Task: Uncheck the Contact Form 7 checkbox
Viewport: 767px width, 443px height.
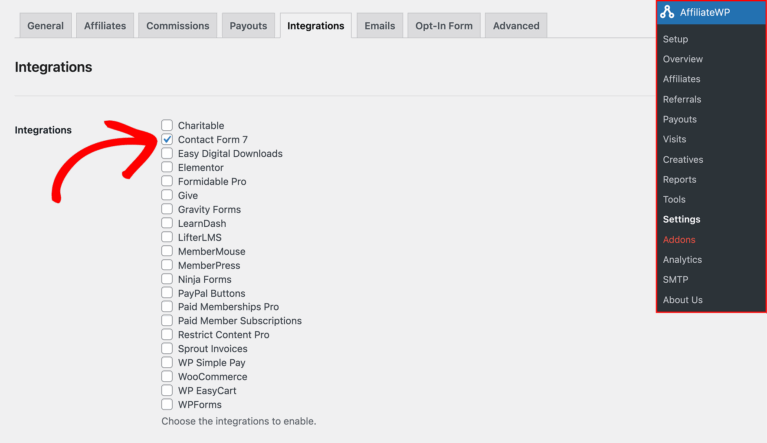Action: (167, 139)
